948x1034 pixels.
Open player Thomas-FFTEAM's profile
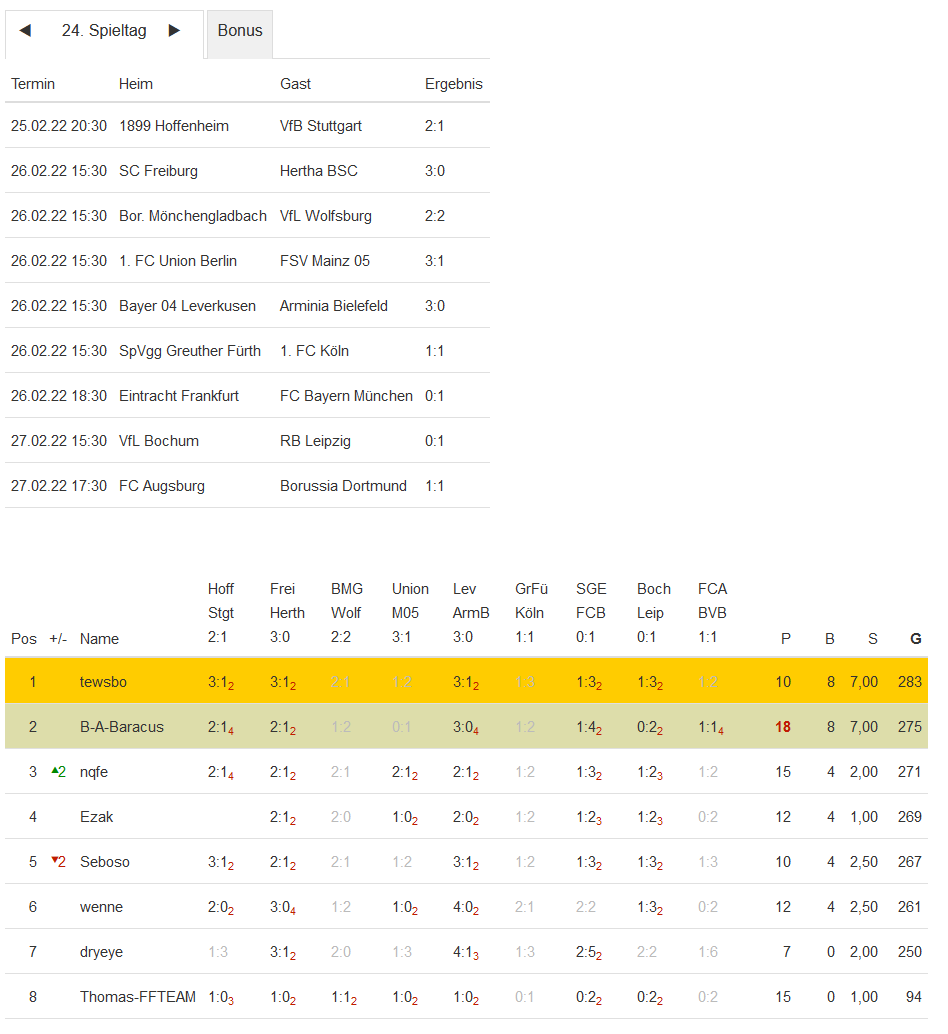(x=138, y=997)
